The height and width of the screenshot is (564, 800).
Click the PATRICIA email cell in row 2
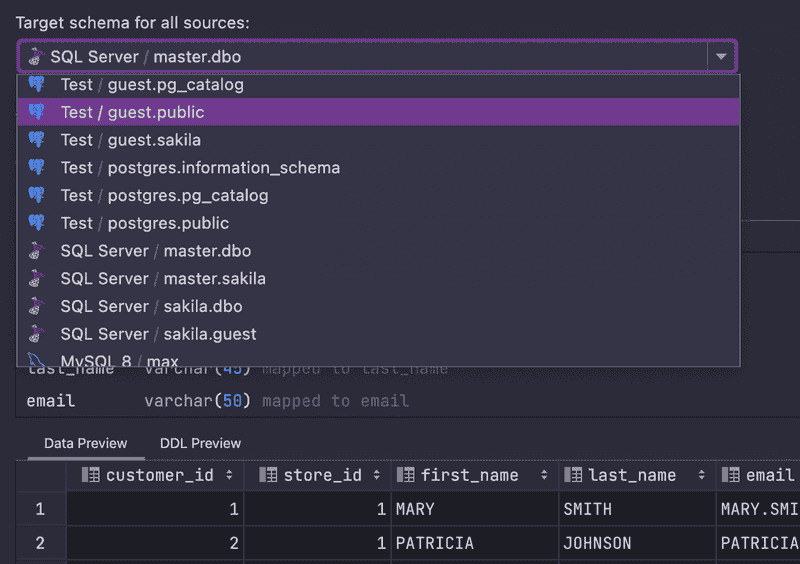pyautogui.click(x=758, y=543)
